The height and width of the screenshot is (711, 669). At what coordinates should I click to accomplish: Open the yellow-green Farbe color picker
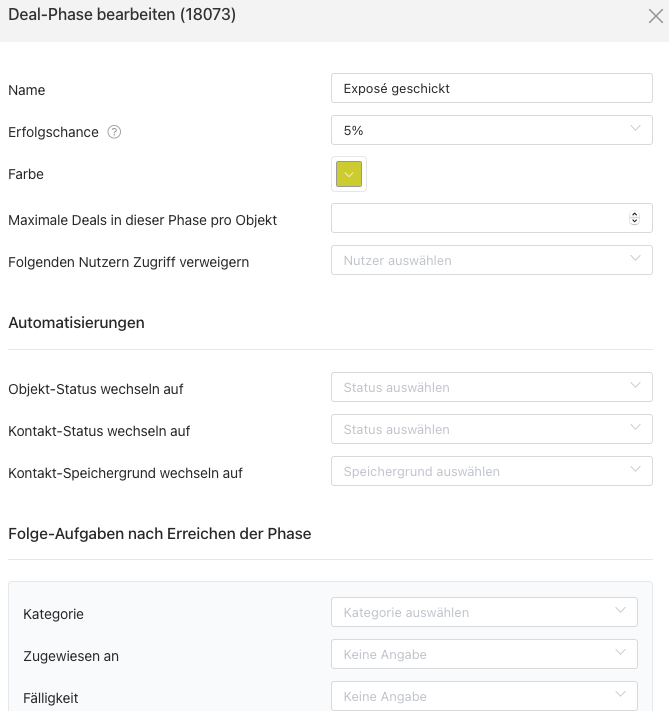tap(349, 174)
